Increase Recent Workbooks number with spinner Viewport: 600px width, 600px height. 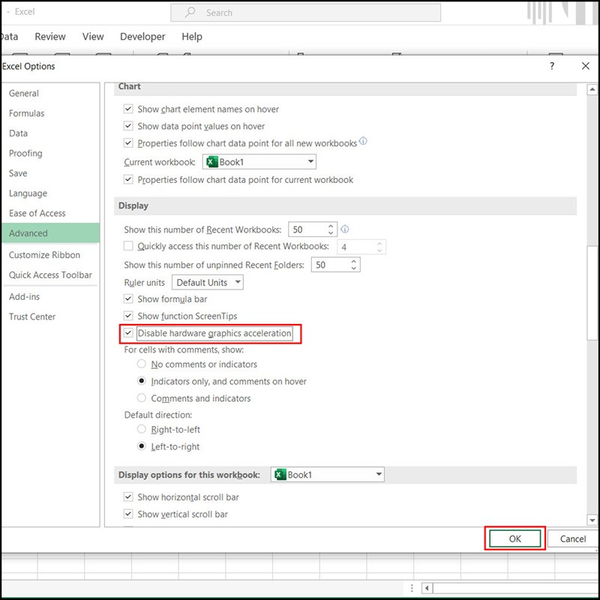(332, 225)
